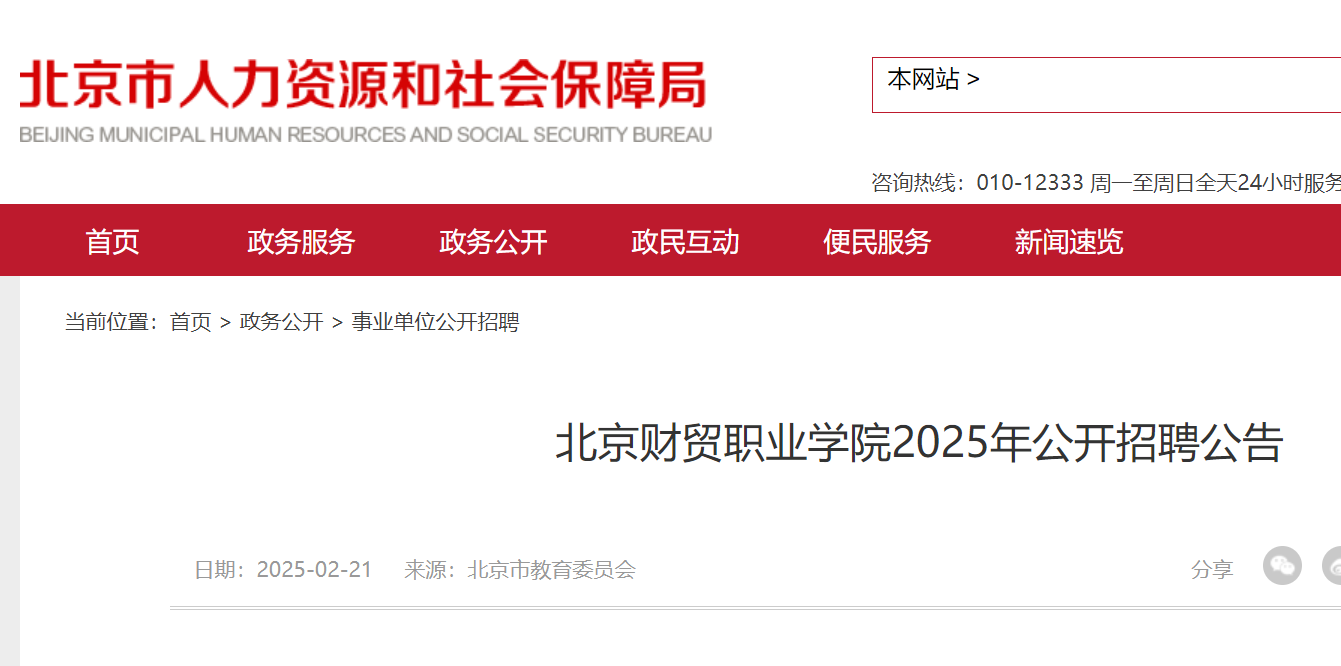Viewport: 1341px width, 666px height.
Task: Select 政务公开 in the red navigation bar
Action: coord(493,241)
